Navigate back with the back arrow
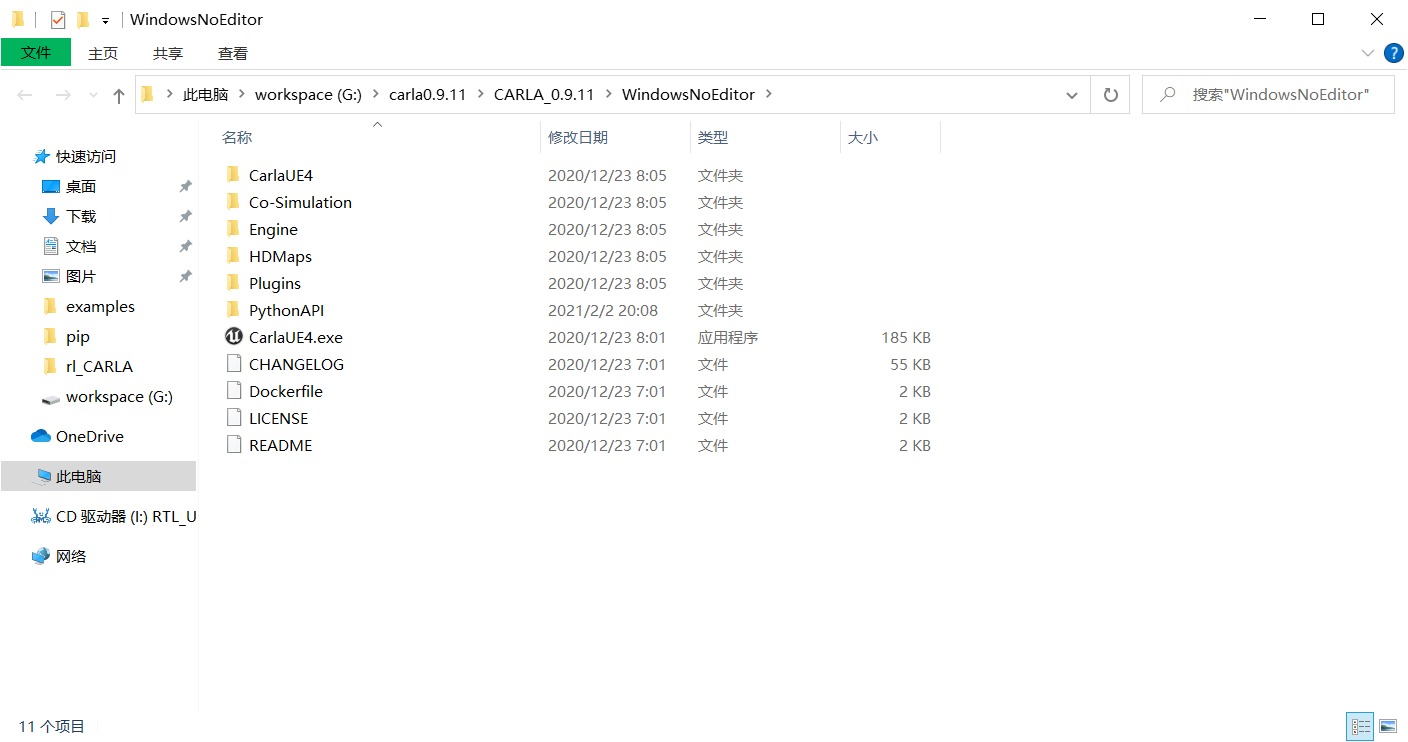This screenshot has width=1408, height=742. [x=26, y=95]
